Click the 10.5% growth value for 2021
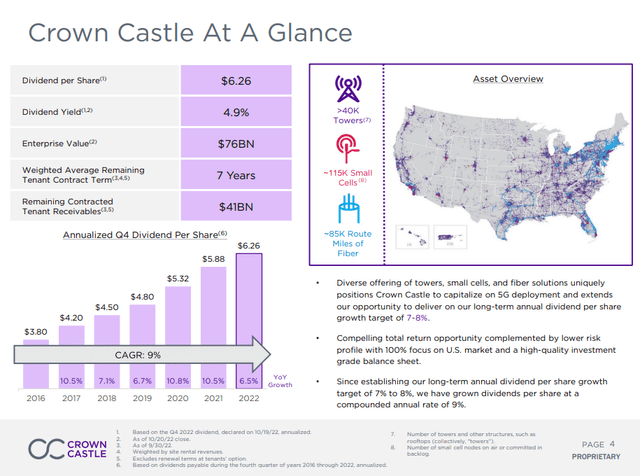Viewport: 640px width, 476px height. [213, 381]
